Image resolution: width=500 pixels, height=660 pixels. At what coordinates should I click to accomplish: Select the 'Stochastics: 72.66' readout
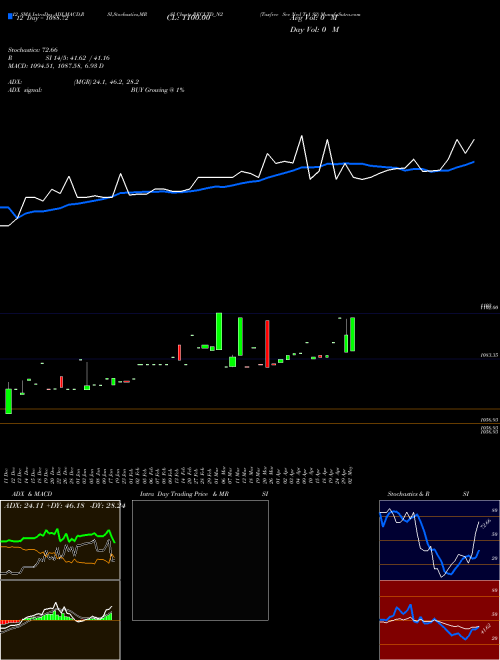33,50
